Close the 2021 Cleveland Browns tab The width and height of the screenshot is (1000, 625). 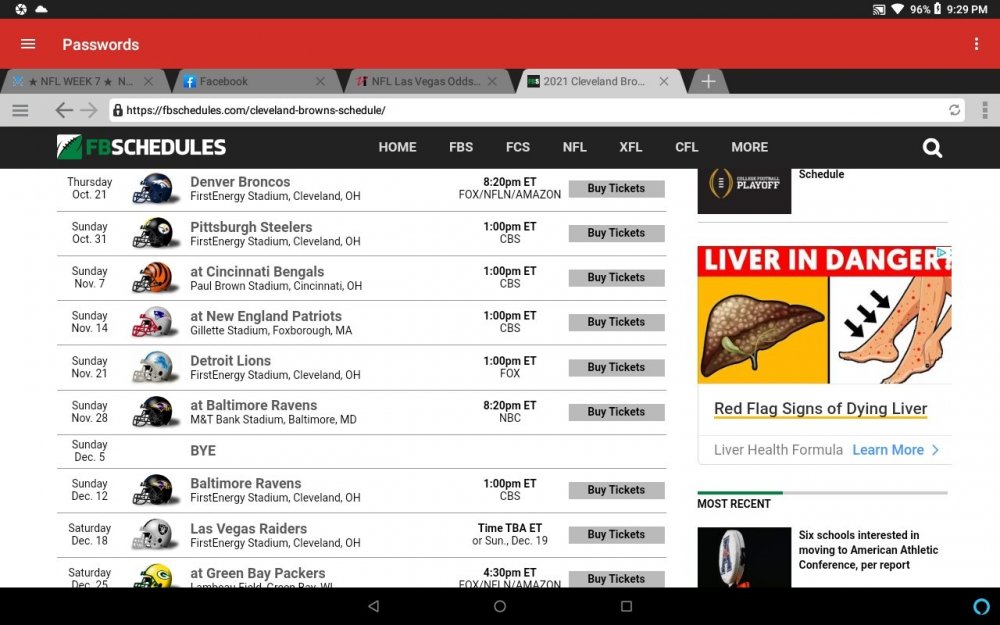664,82
